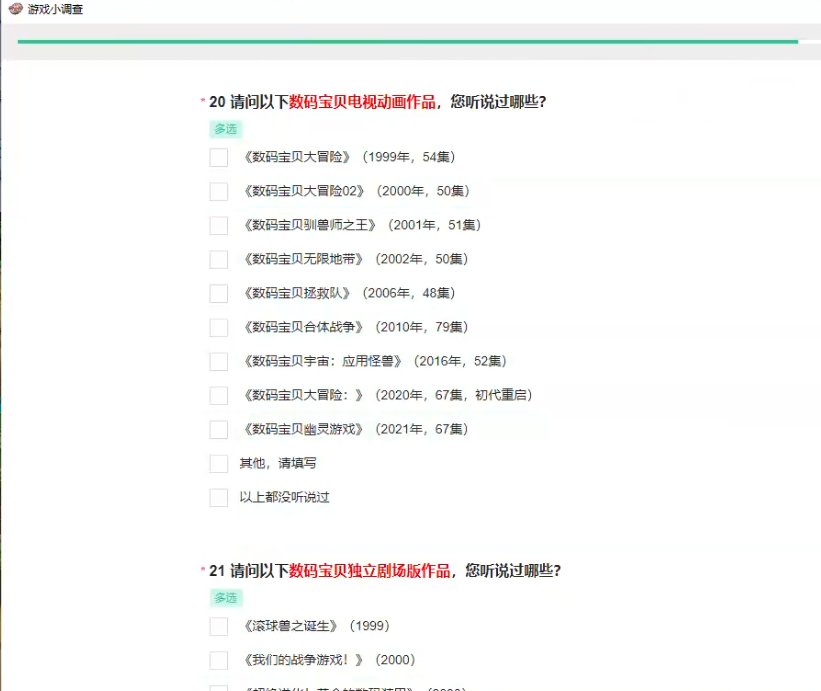Click the 游戏小调查 page title
The image size is (821, 691).
(x=55, y=9)
